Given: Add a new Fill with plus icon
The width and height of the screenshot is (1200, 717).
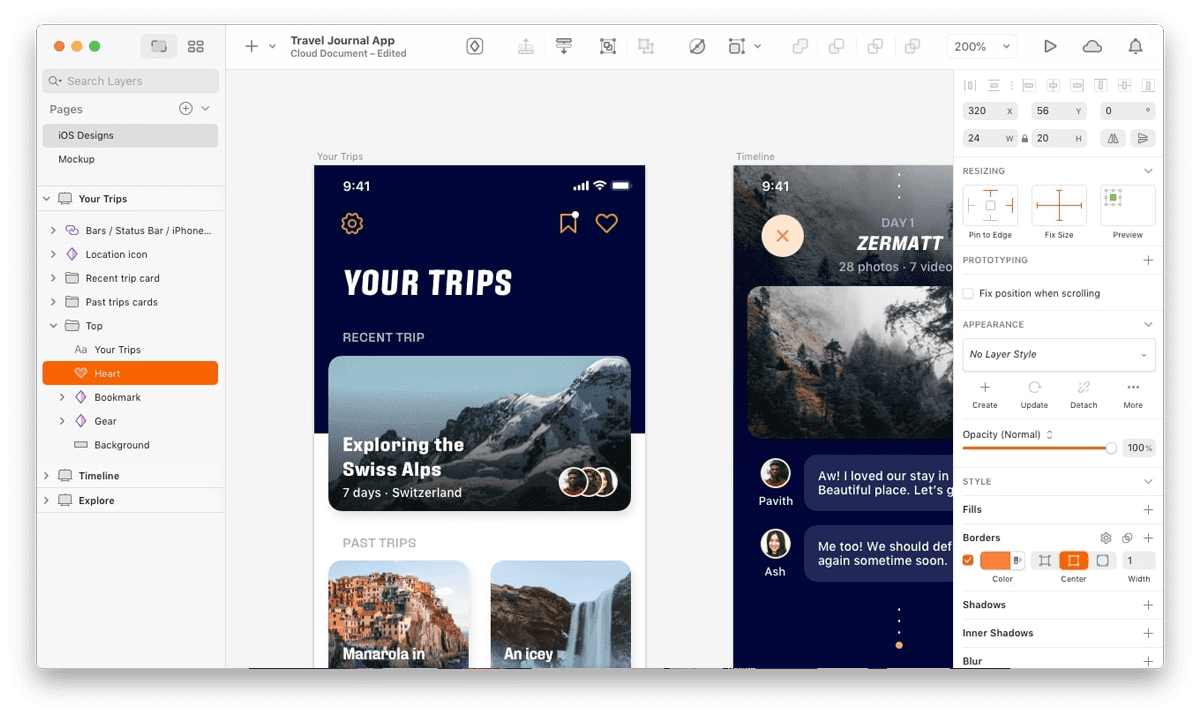Looking at the screenshot, I should [1148, 510].
